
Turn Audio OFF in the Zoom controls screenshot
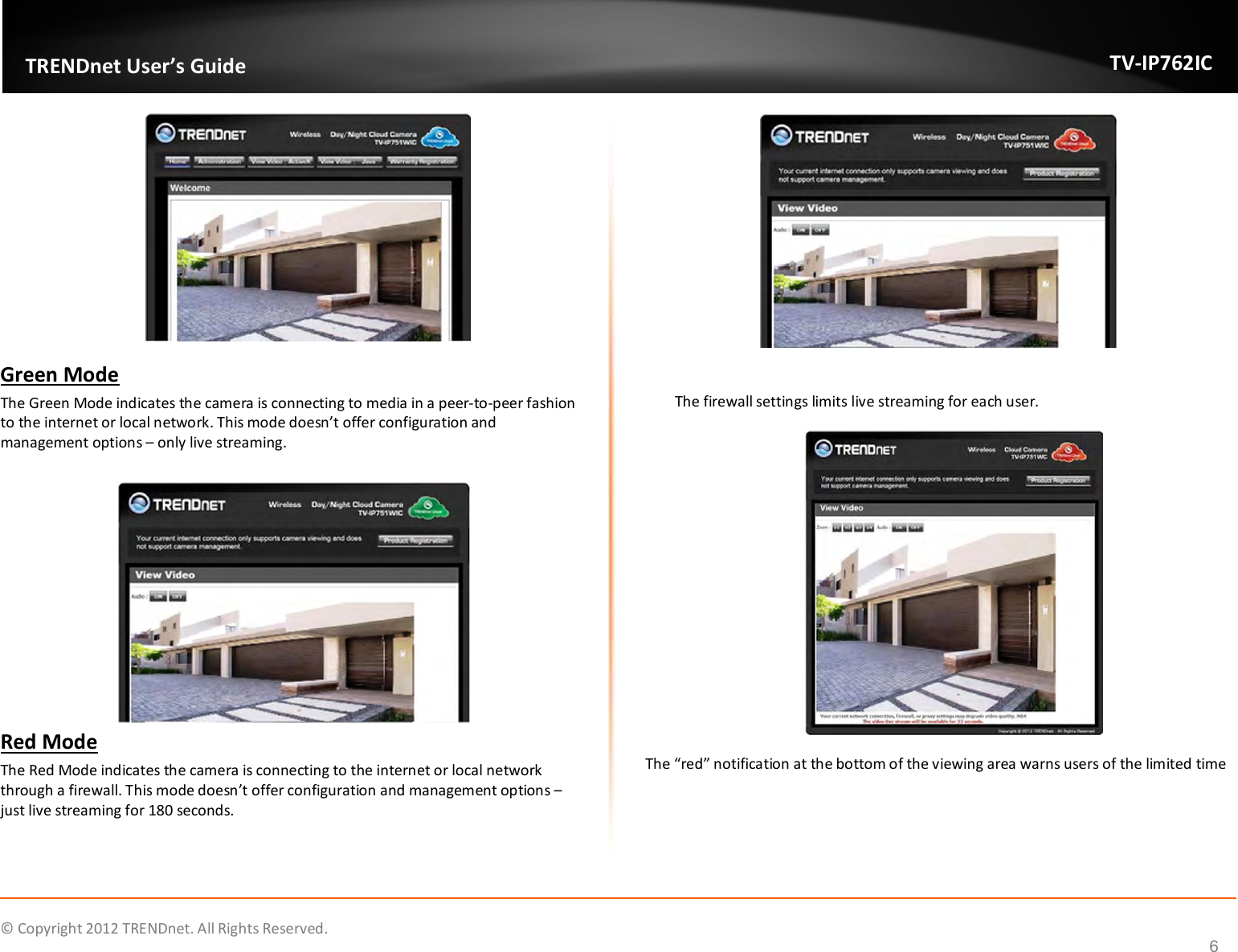[916, 528]
